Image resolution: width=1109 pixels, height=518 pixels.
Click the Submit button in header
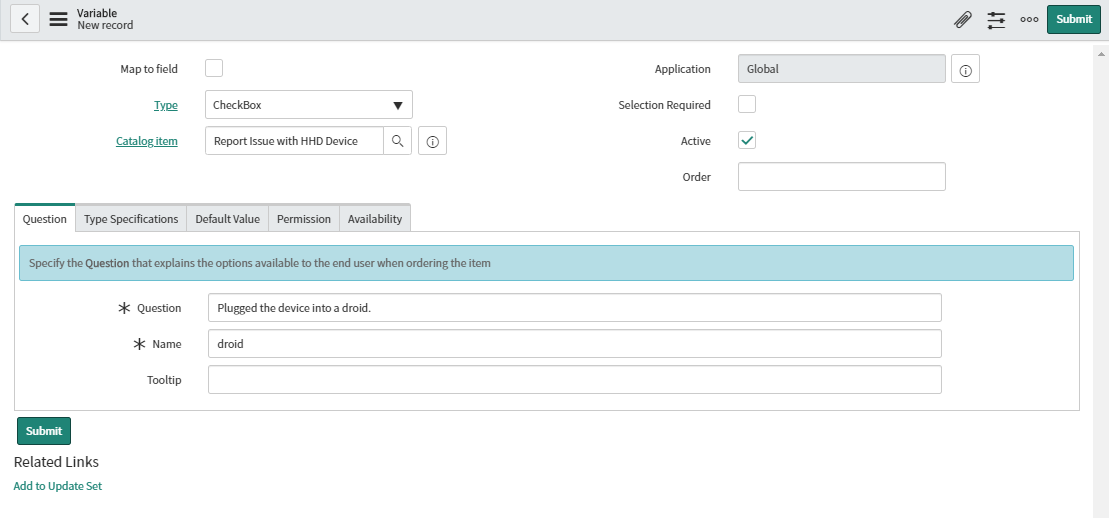click(x=1074, y=19)
